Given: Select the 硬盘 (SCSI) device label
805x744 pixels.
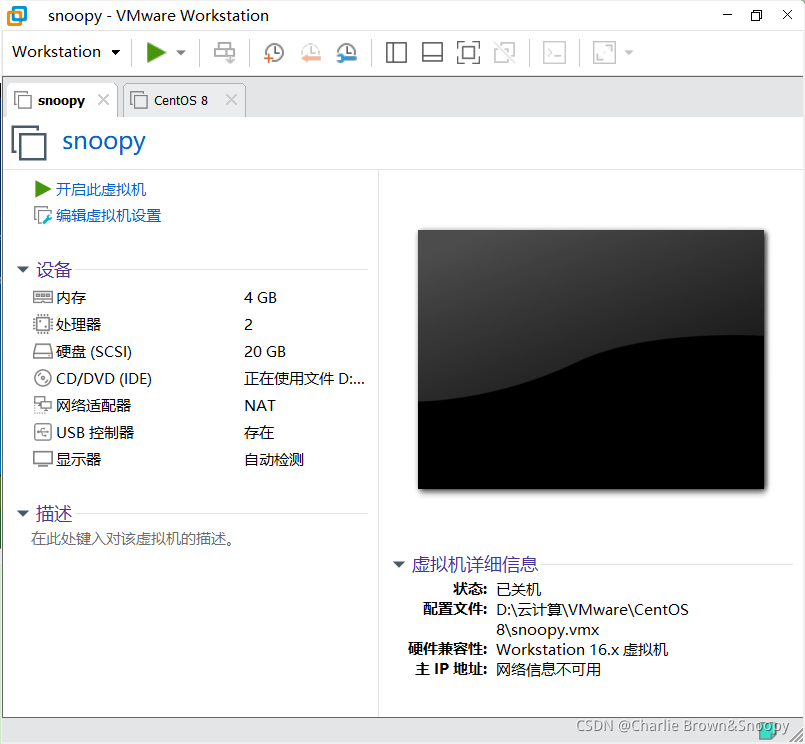Looking at the screenshot, I should point(94,352).
